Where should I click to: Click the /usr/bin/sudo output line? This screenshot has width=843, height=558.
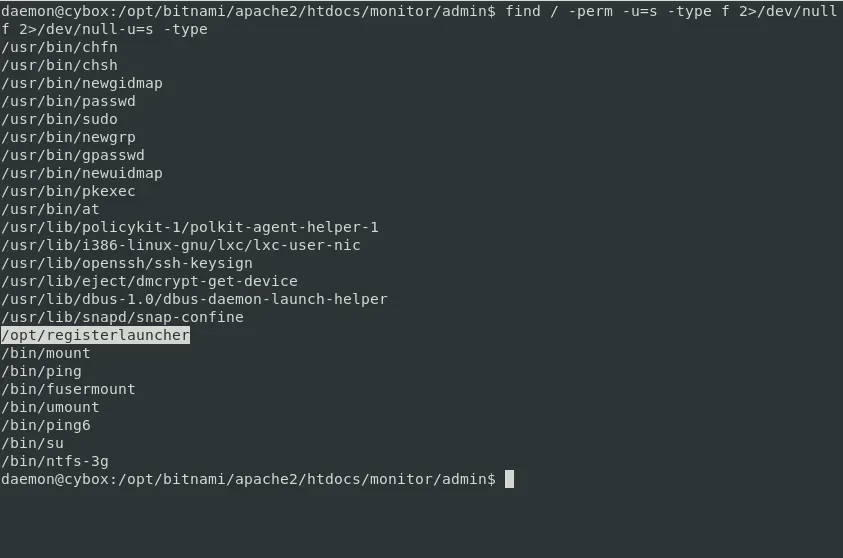pos(60,119)
